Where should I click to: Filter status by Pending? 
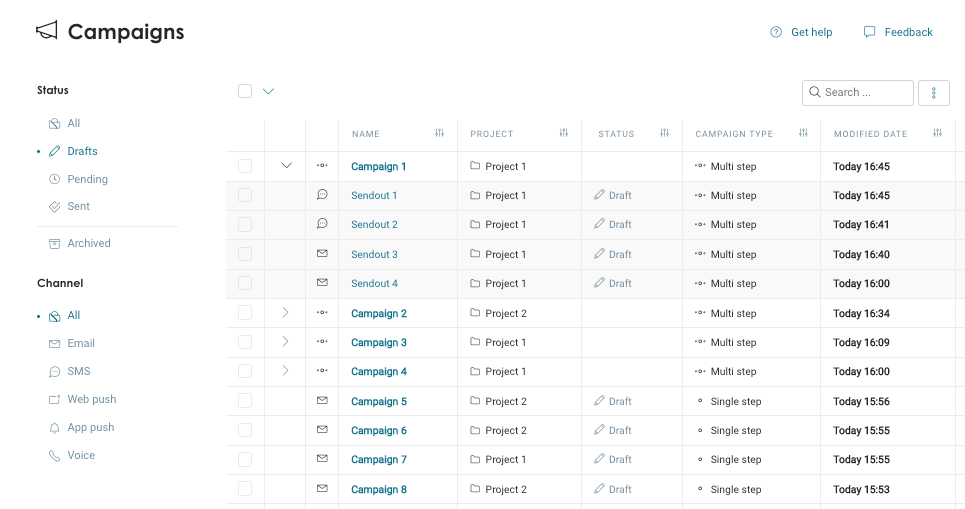(87, 179)
